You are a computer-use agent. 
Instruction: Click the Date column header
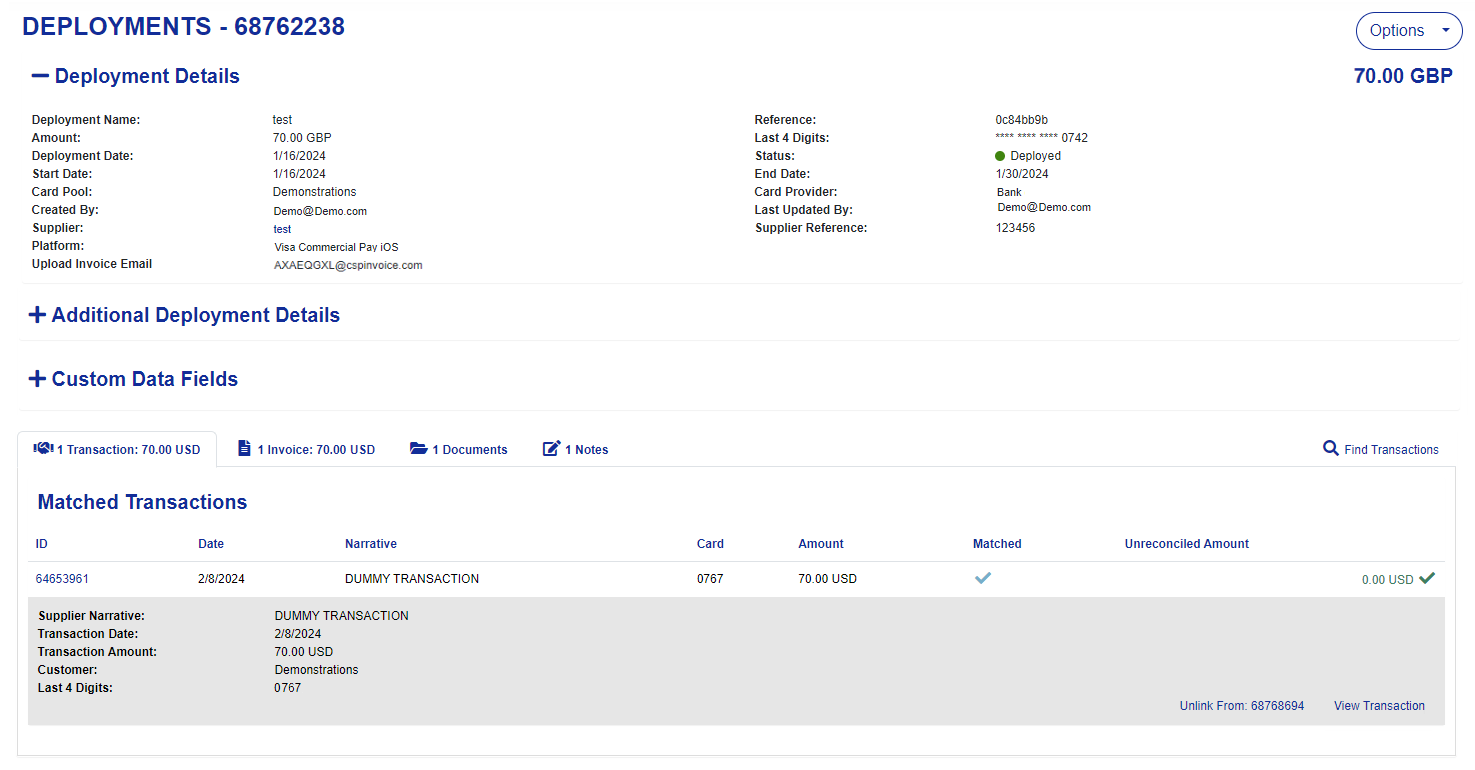click(x=211, y=544)
